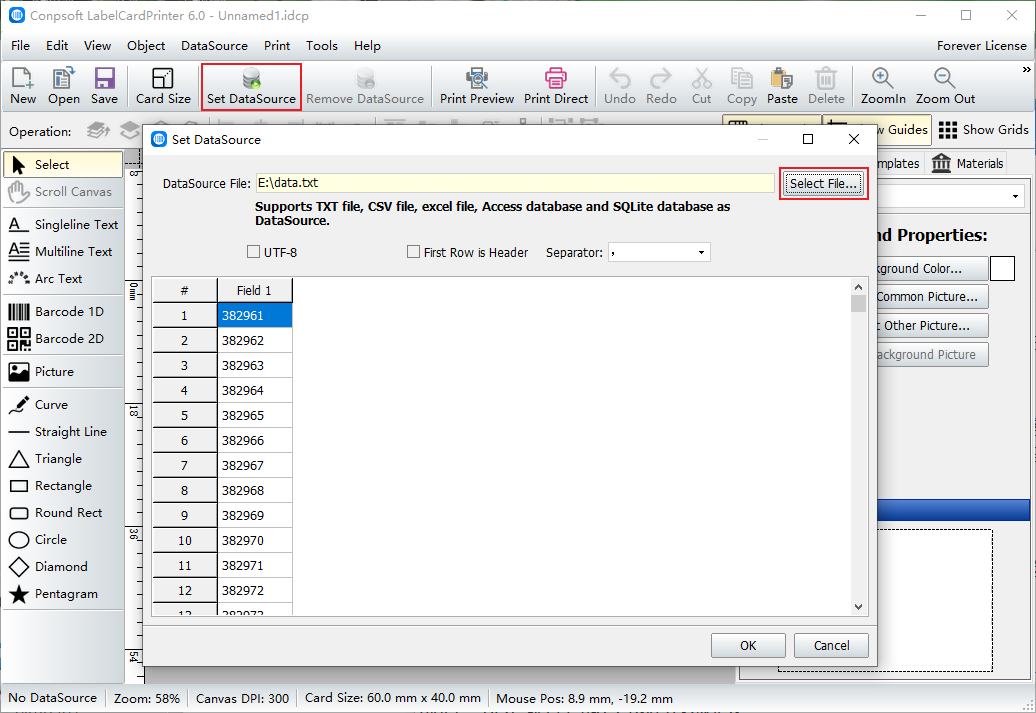Select the Triangle shape tool
The image size is (1036, 713).
(63, 459)
